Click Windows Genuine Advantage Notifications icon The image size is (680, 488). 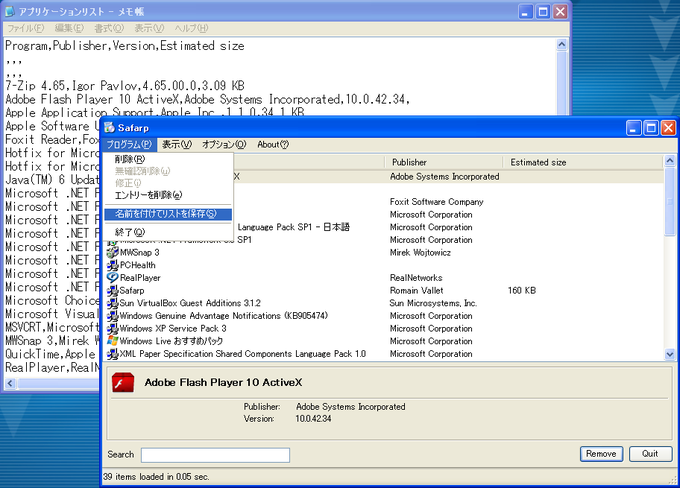click(113, 316)
